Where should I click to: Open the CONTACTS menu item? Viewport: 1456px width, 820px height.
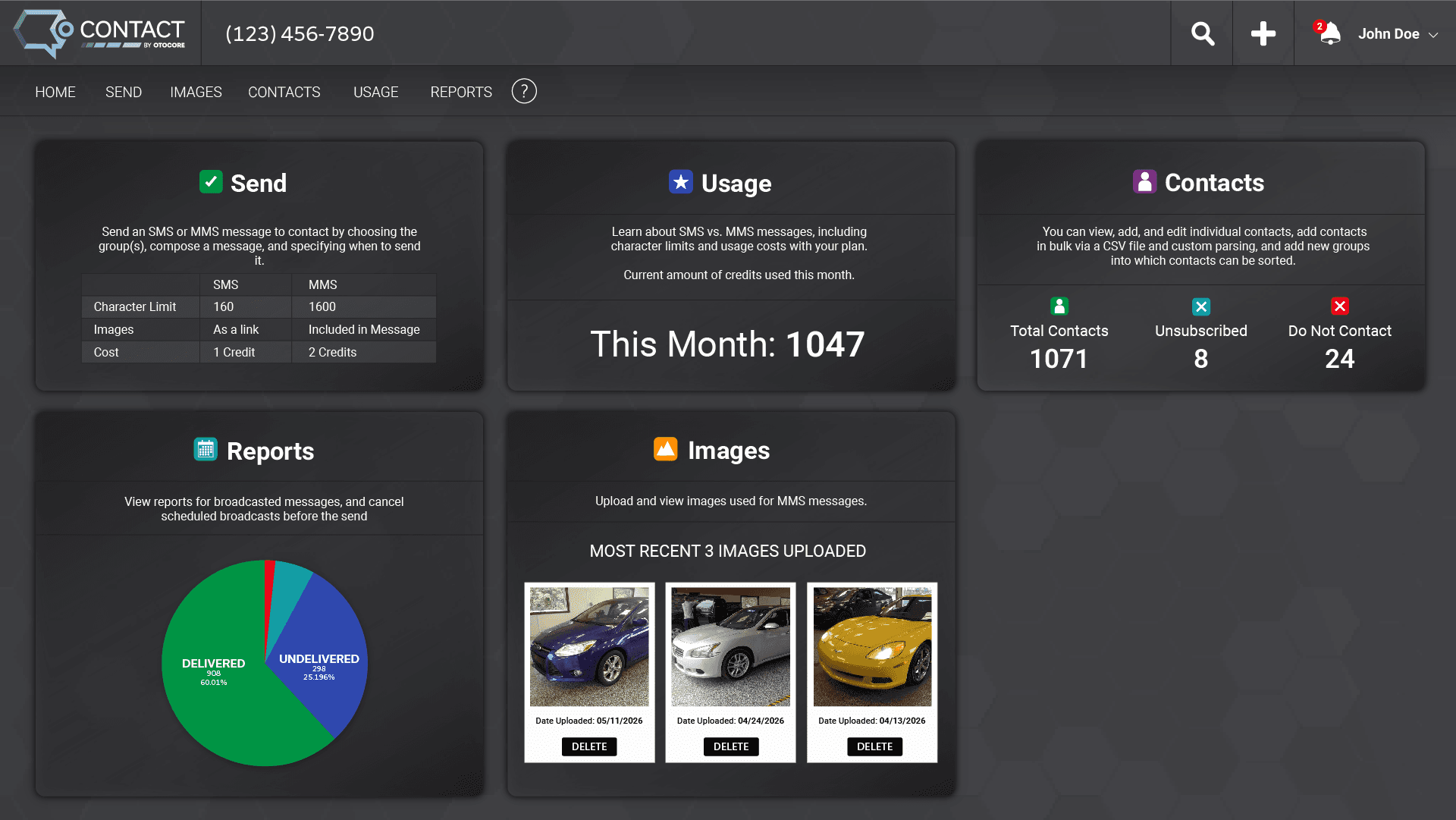point(284,92)
